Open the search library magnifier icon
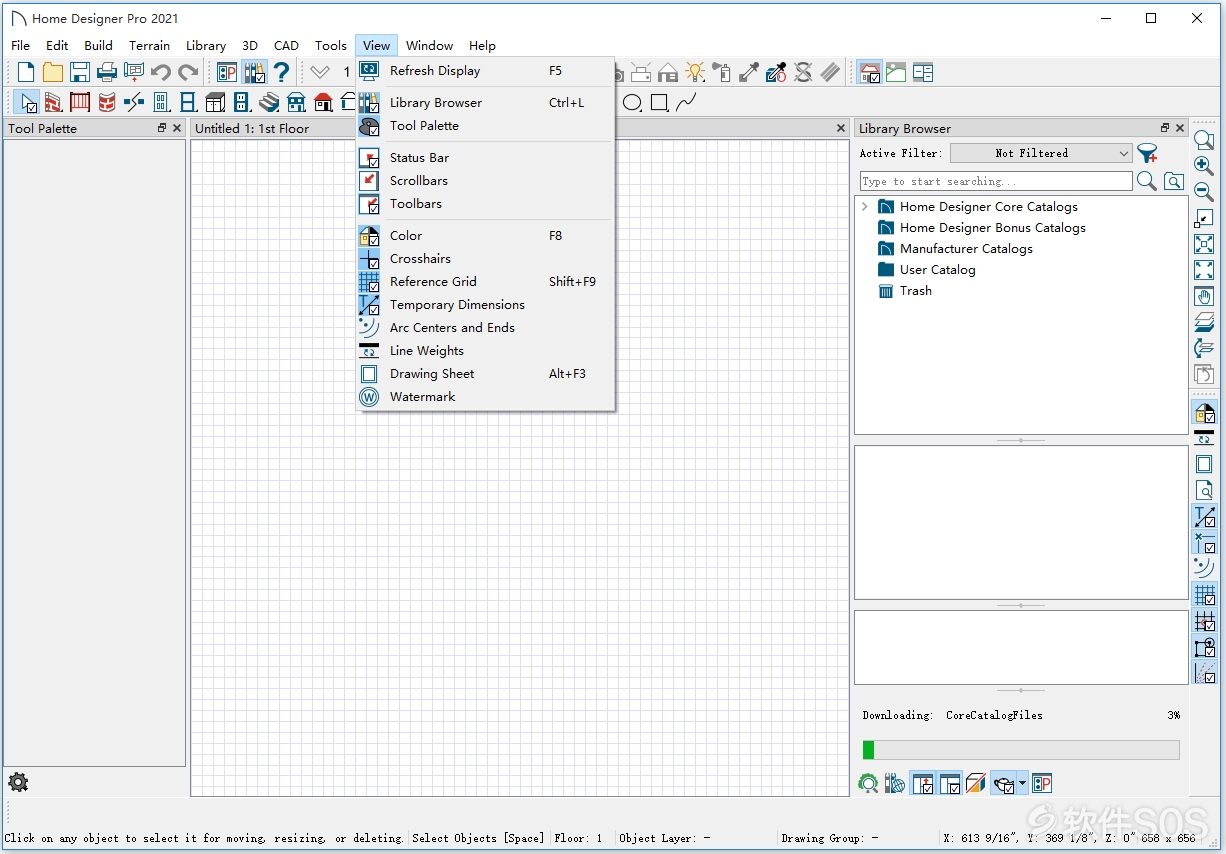The image size is (1226, 854). pyautogui.click(x=1147, y=181)
